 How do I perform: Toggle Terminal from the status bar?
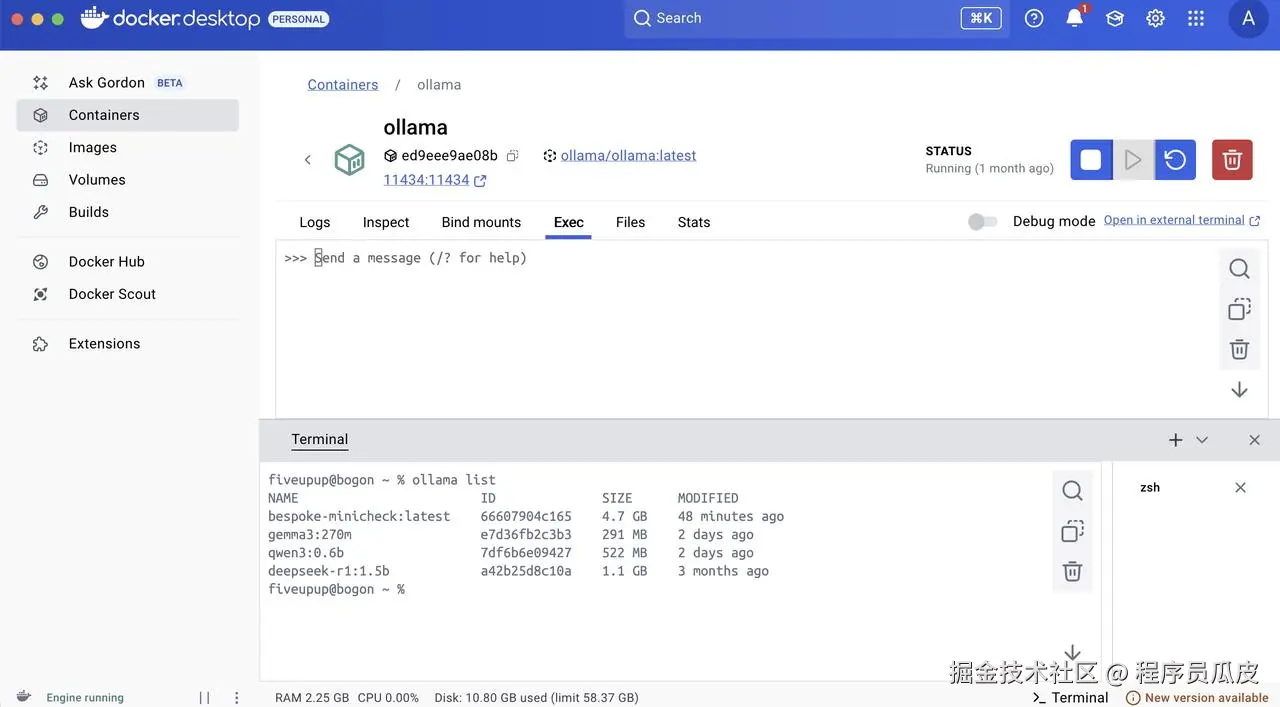[x=1070, y=698]
